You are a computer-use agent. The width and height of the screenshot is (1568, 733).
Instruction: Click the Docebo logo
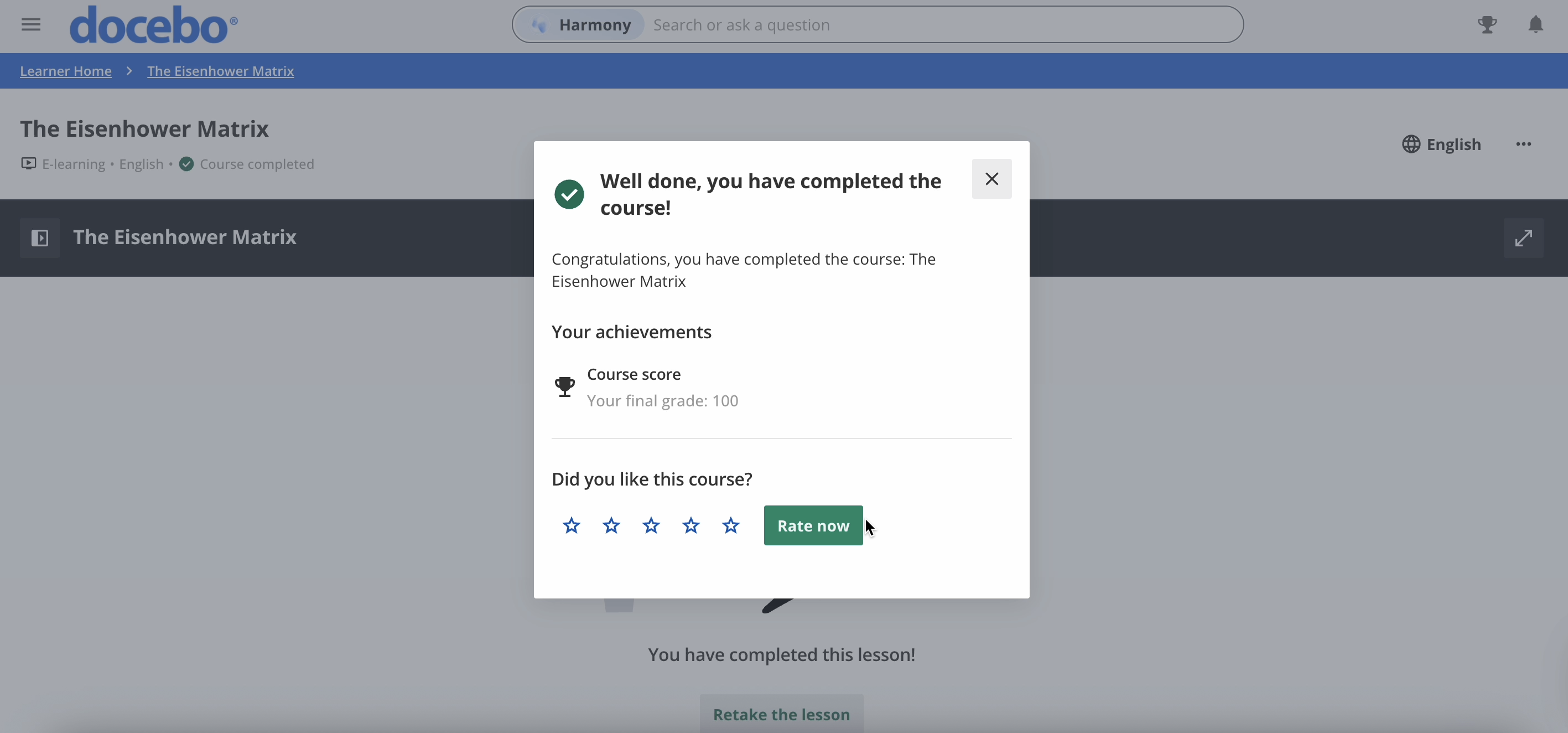[153, 25]
